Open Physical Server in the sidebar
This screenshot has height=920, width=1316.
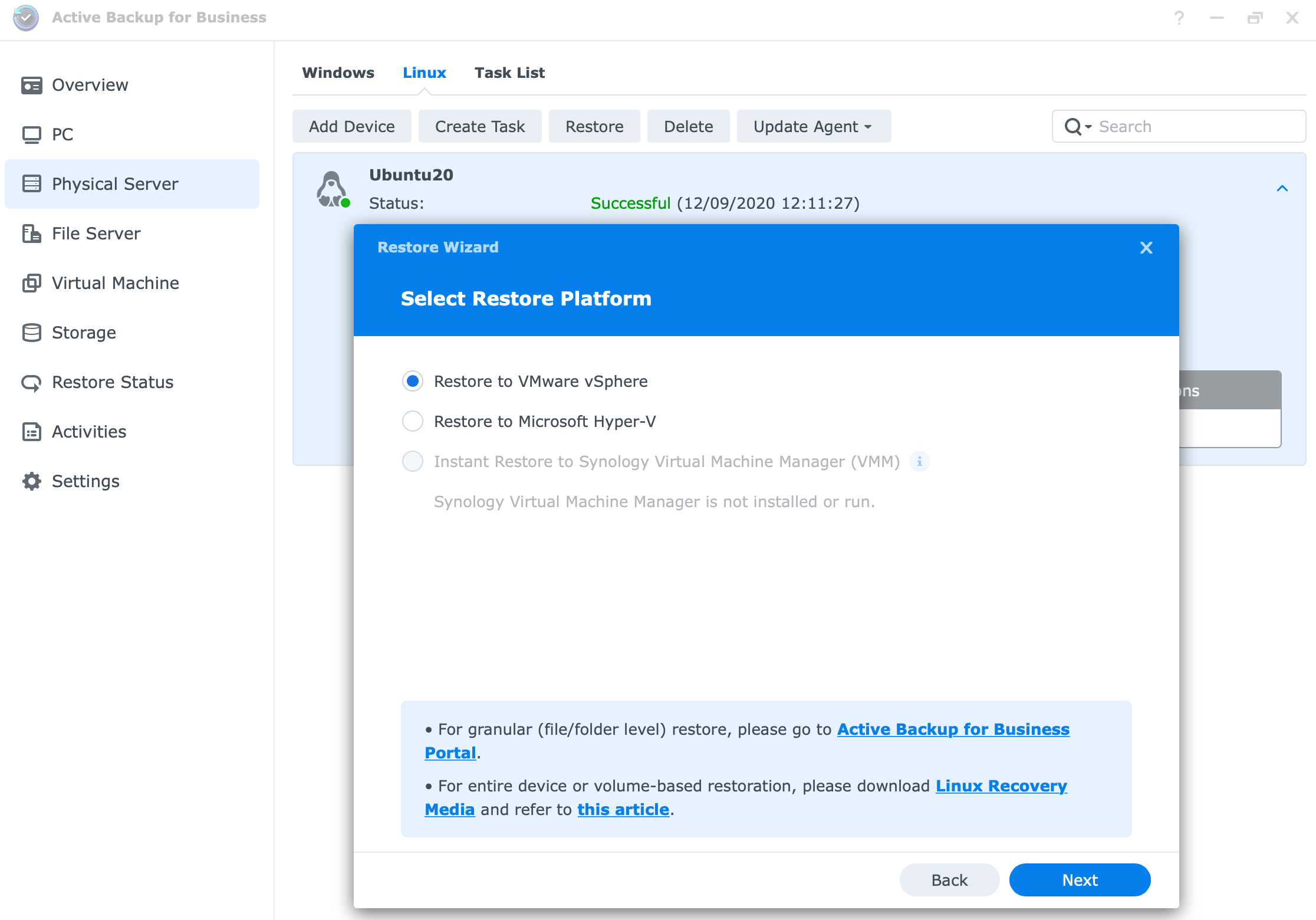point(132,184)
